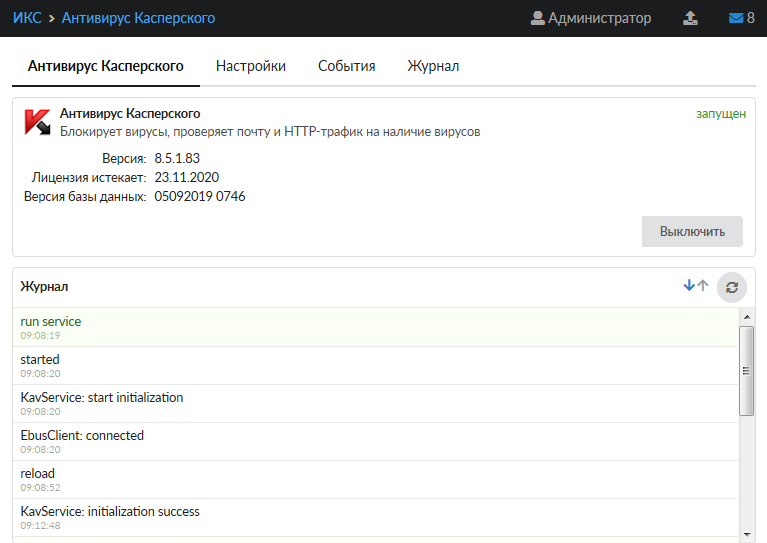Click the antivirus description about blocking viruses

point(270,132)
